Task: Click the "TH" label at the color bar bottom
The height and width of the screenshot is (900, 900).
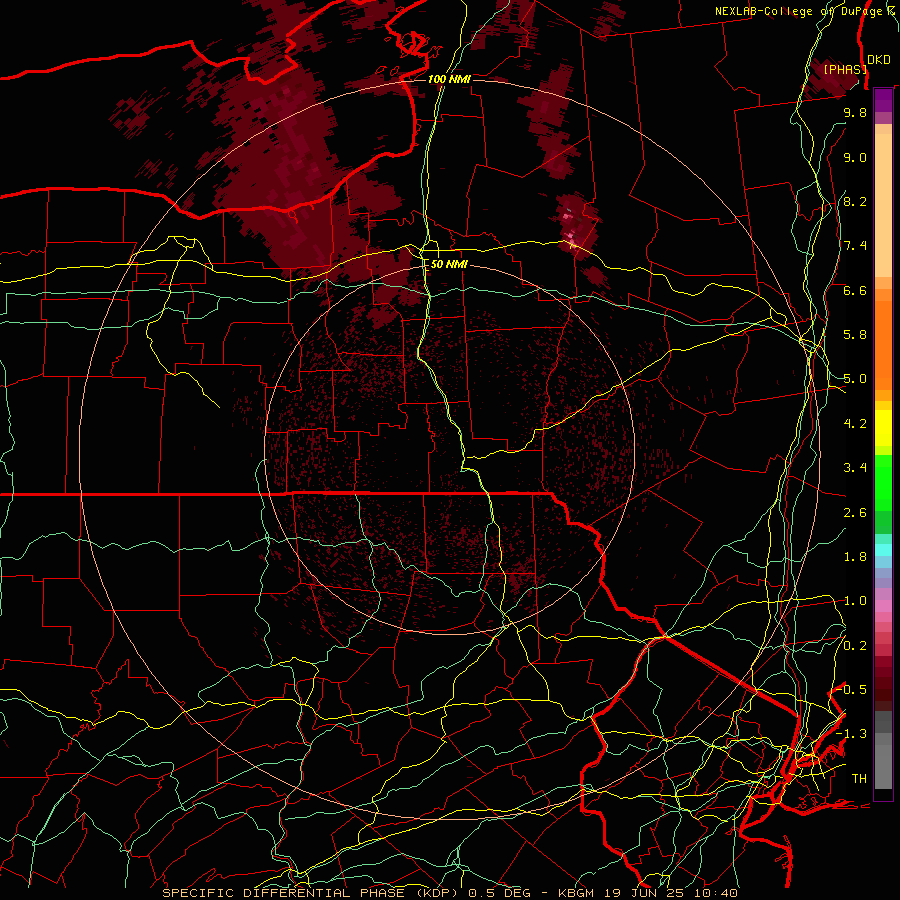Action: [859, 779]
